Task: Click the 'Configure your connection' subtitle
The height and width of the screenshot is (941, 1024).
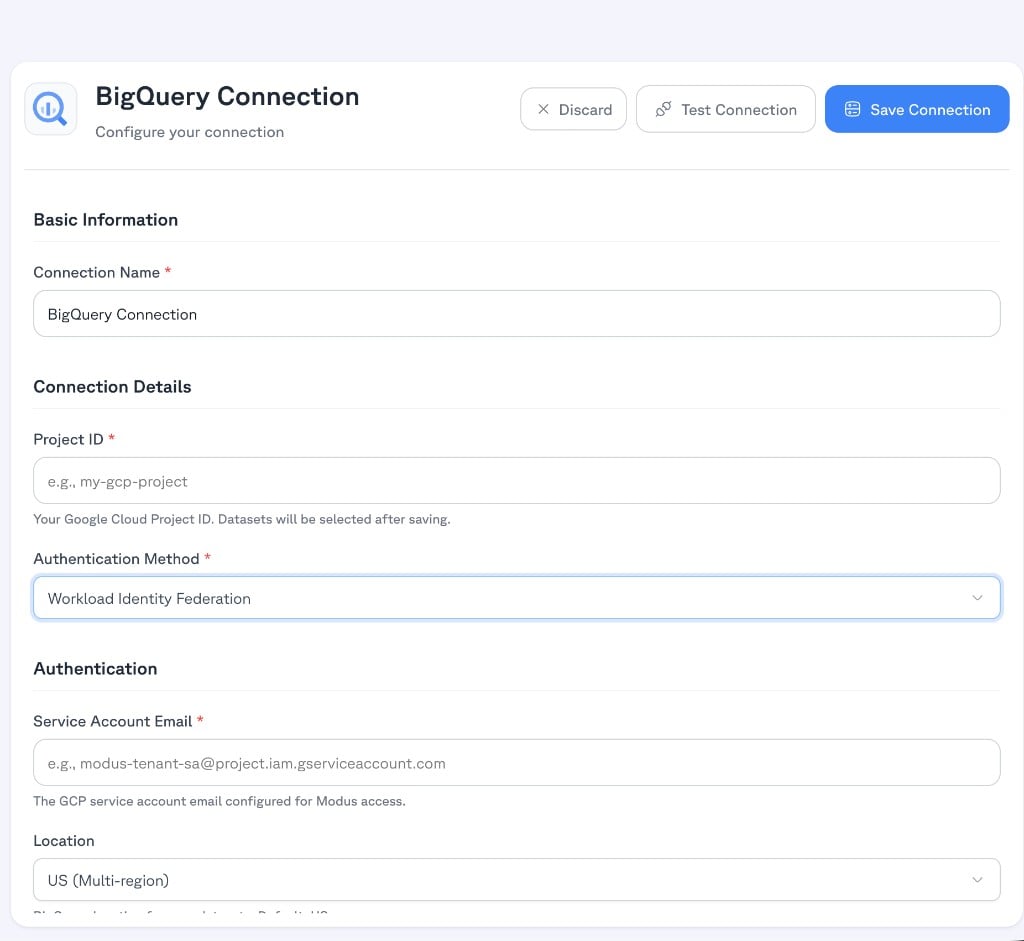Action: pyautogui.click(x=189, y=132)
